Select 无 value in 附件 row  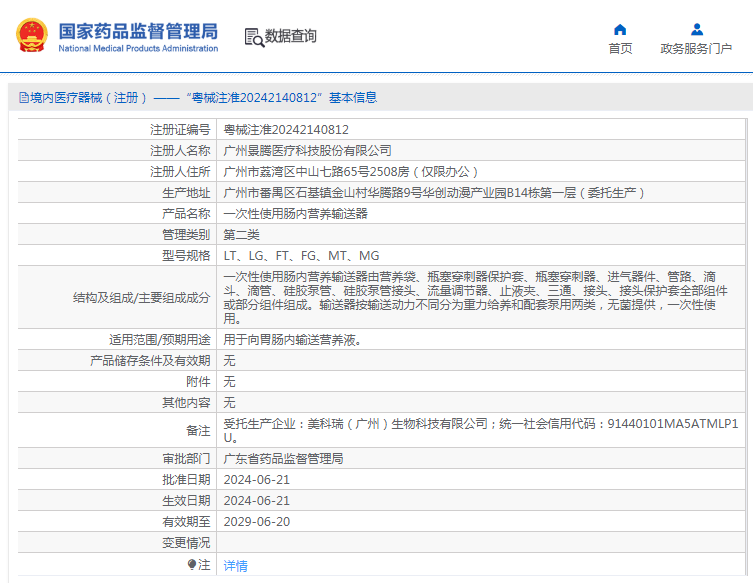pos(230,382)
